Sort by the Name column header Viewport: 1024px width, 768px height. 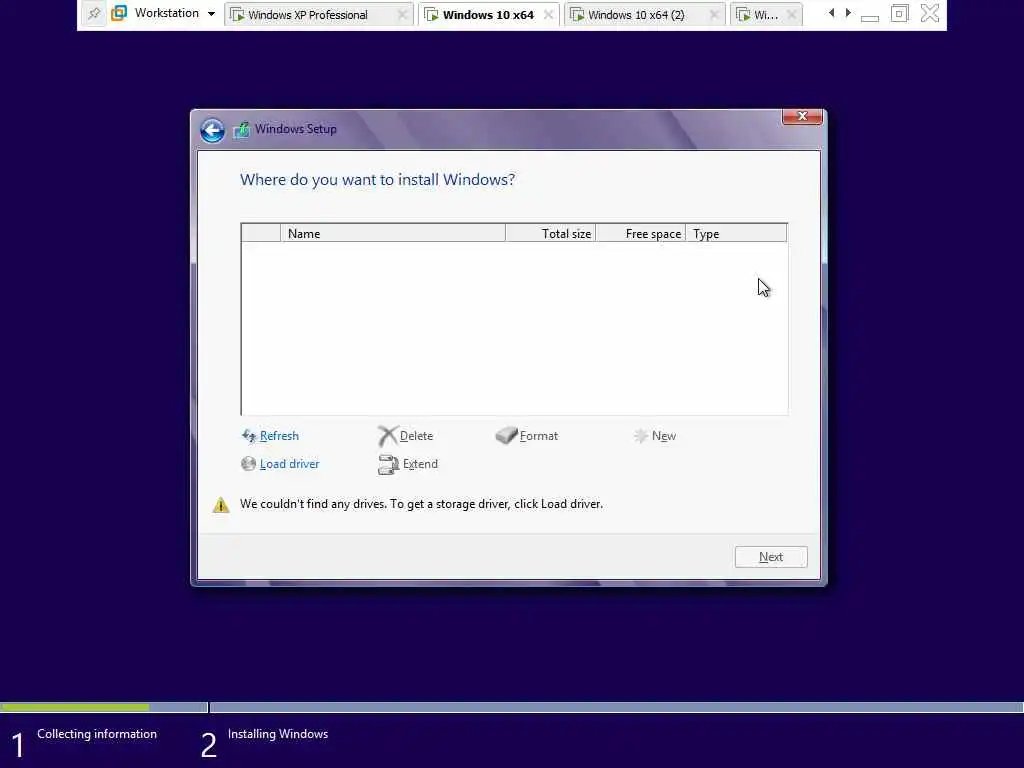[393, 233]
